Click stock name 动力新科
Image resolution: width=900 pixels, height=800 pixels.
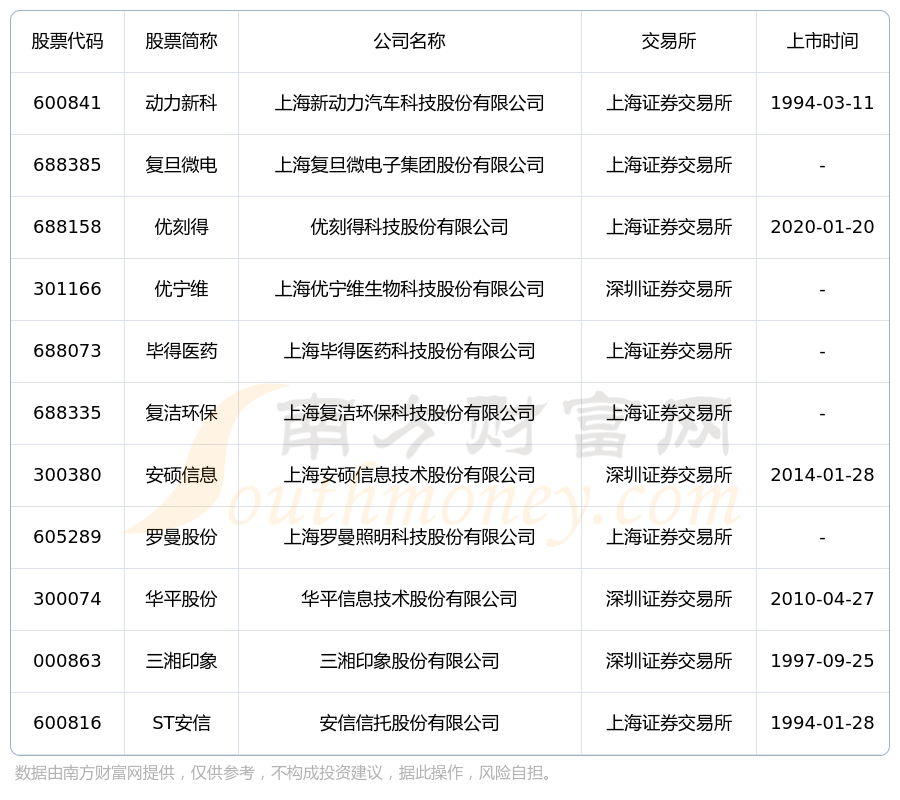(x=181, y=103)
